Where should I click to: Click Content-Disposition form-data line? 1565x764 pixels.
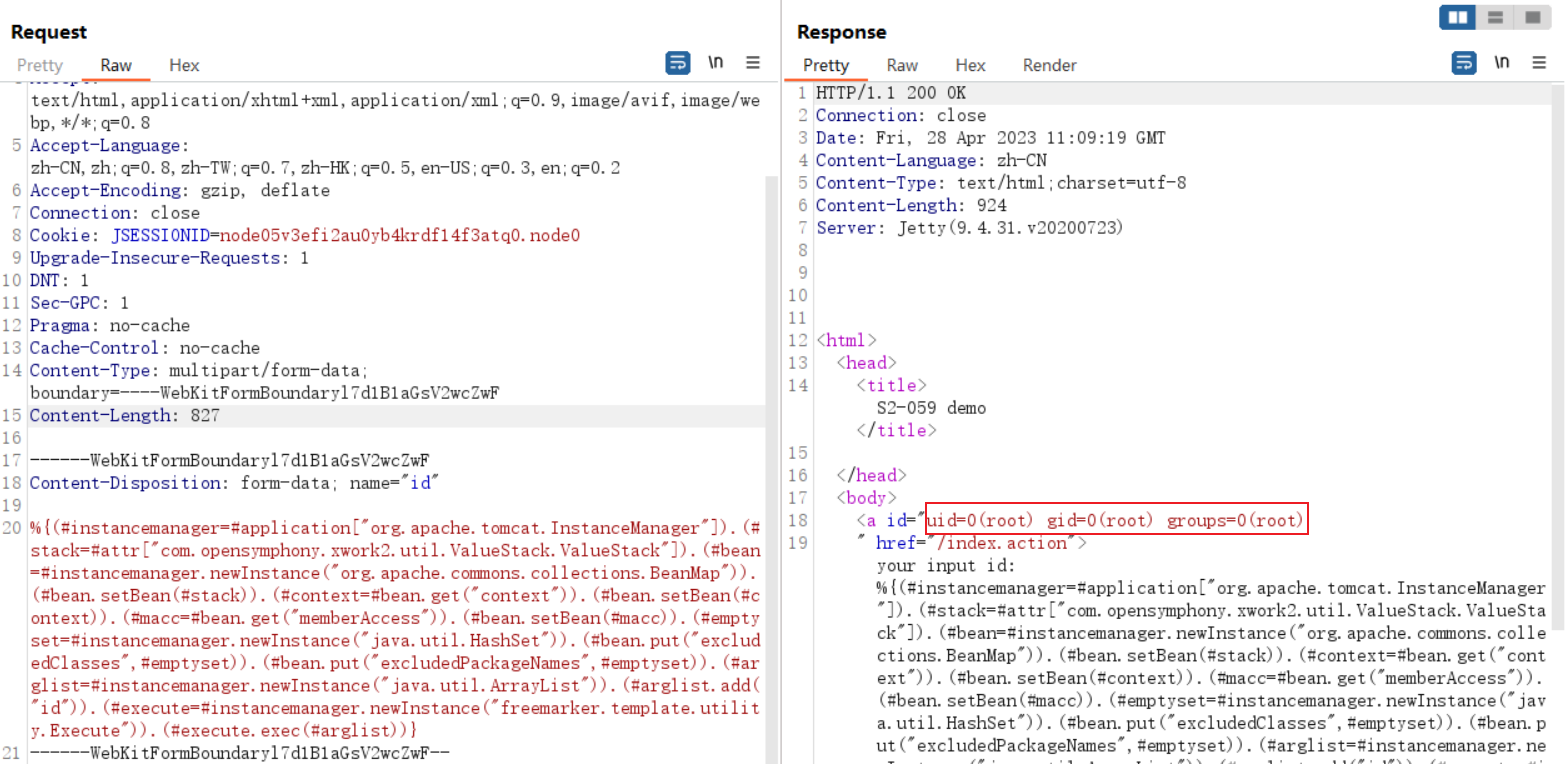point(235,483)
